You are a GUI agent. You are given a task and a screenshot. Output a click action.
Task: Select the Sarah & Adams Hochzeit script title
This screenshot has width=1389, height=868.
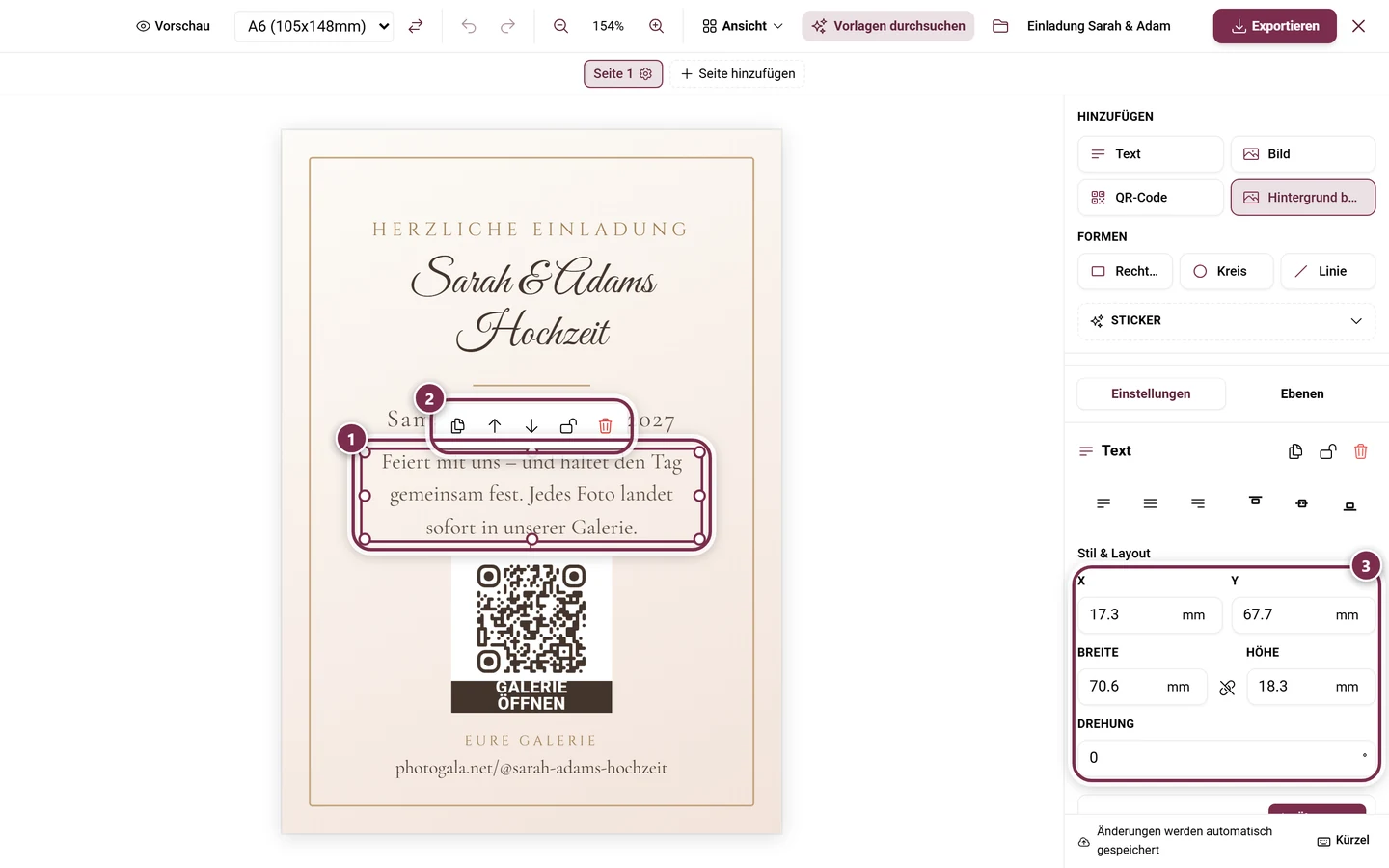532,303
